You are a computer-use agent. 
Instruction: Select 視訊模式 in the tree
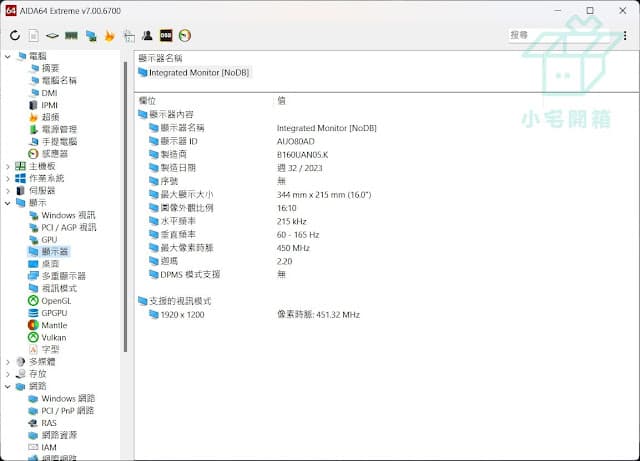pyautogui.click(x=59, y=288)
